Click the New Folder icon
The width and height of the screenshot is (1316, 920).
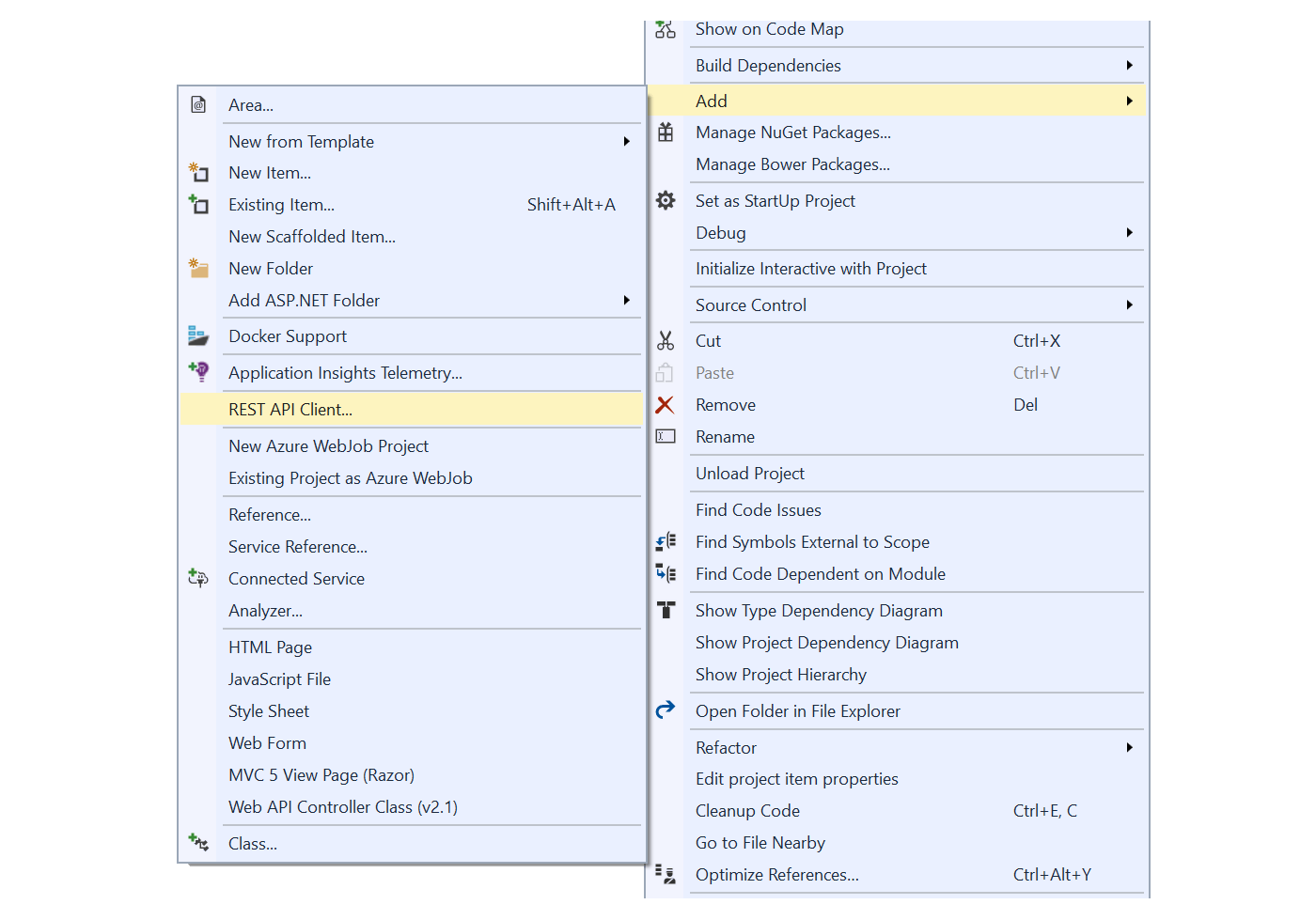tap(198, 268)
